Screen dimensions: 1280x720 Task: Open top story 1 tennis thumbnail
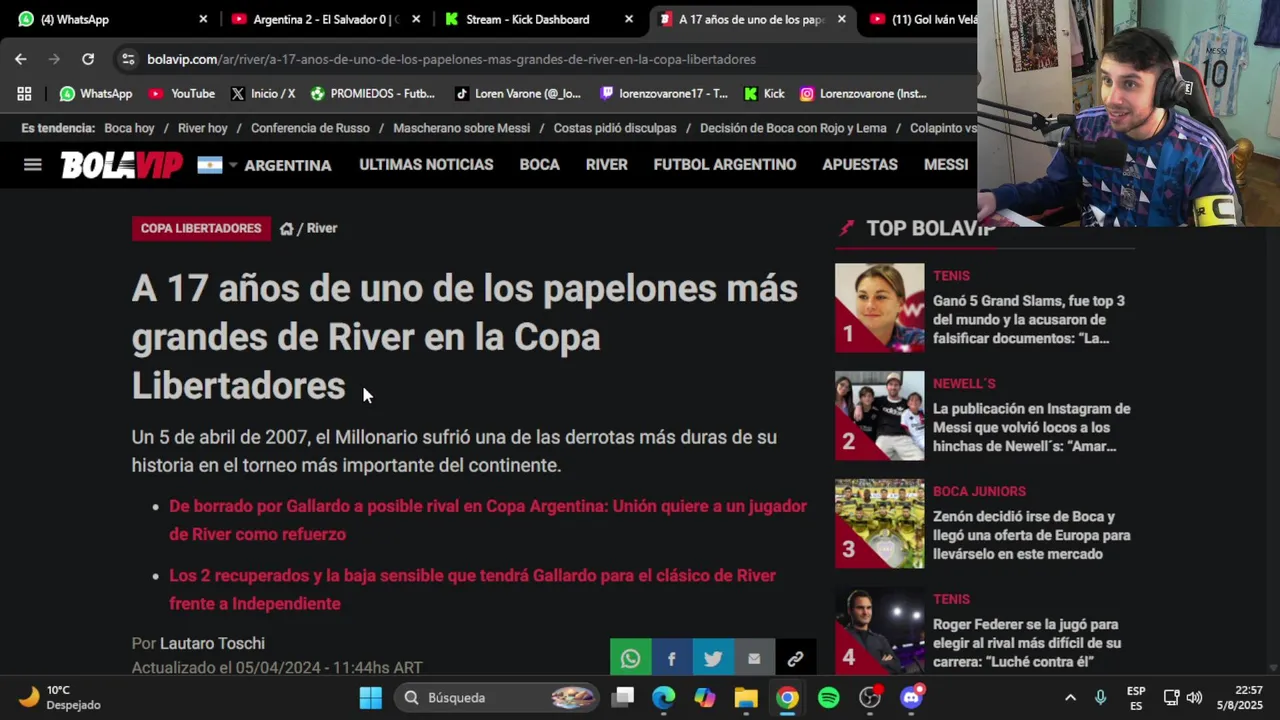tap(879, 307)
